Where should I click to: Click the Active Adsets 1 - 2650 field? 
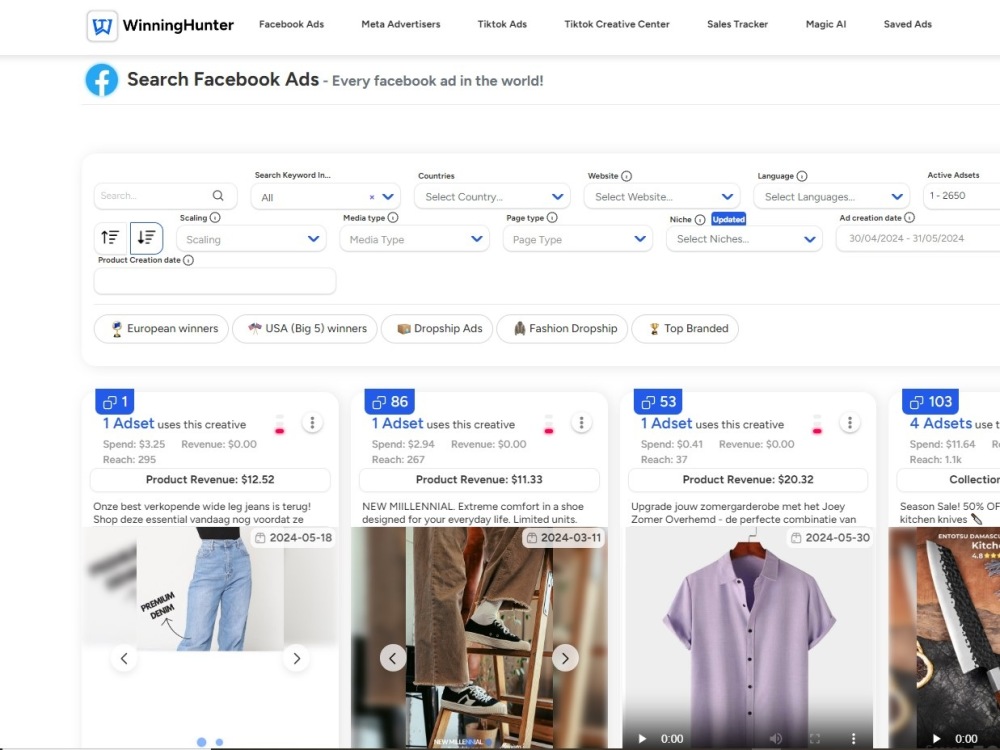[x=962, y=196]
